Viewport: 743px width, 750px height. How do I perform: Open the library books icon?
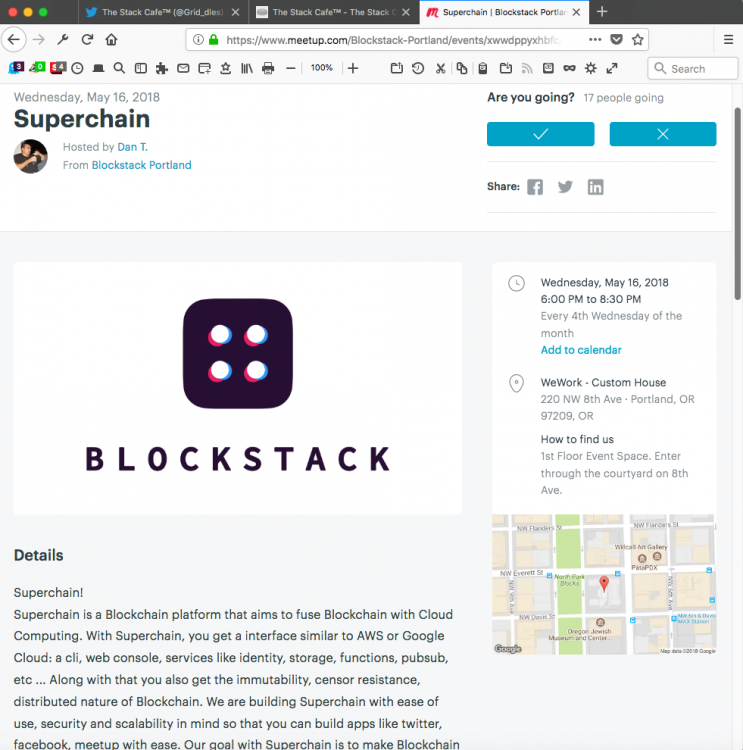(247, 68)
